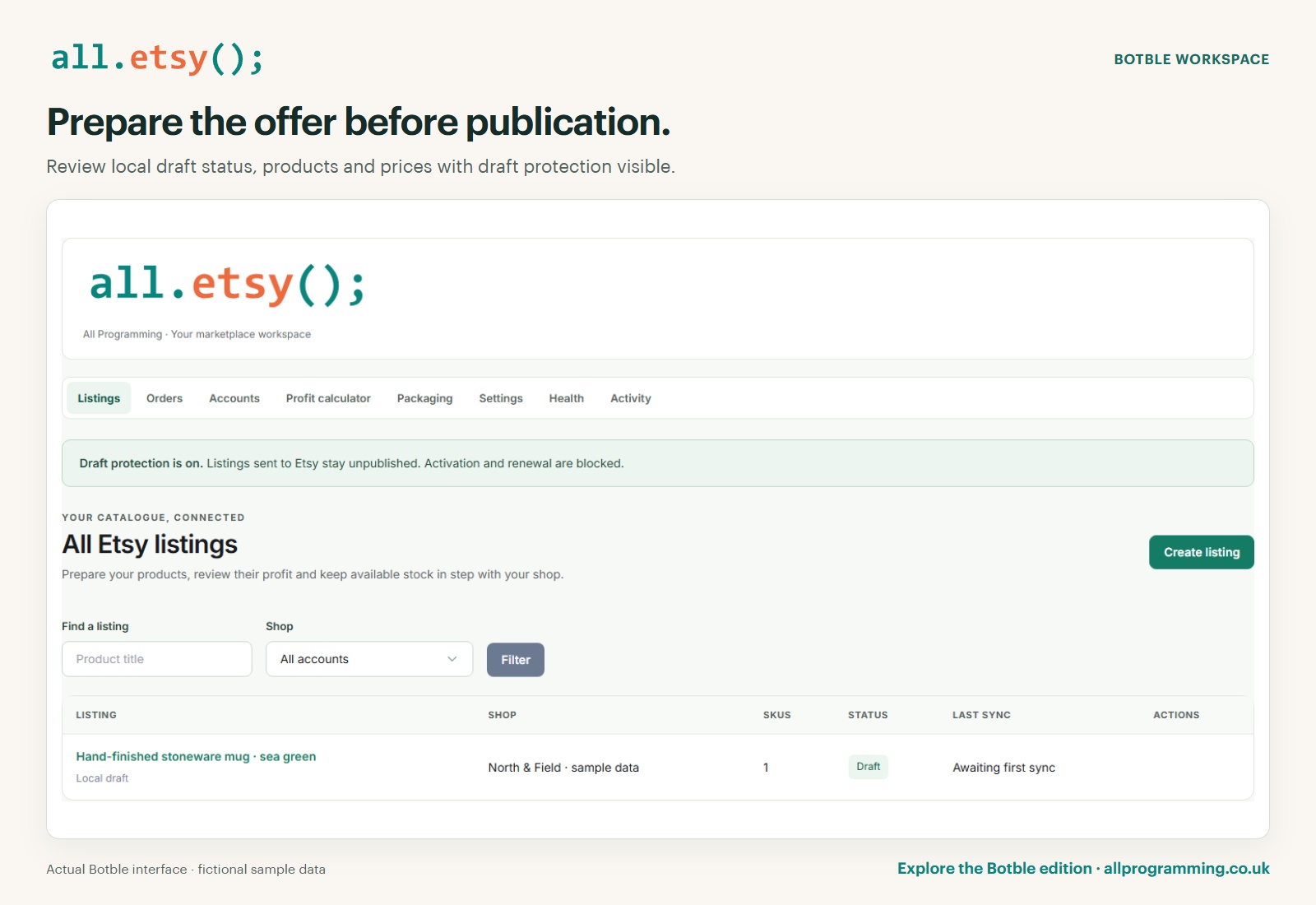1316x905 pixels.
Task: Click the 'Find a listing' field label
Action: click(95, 626)
